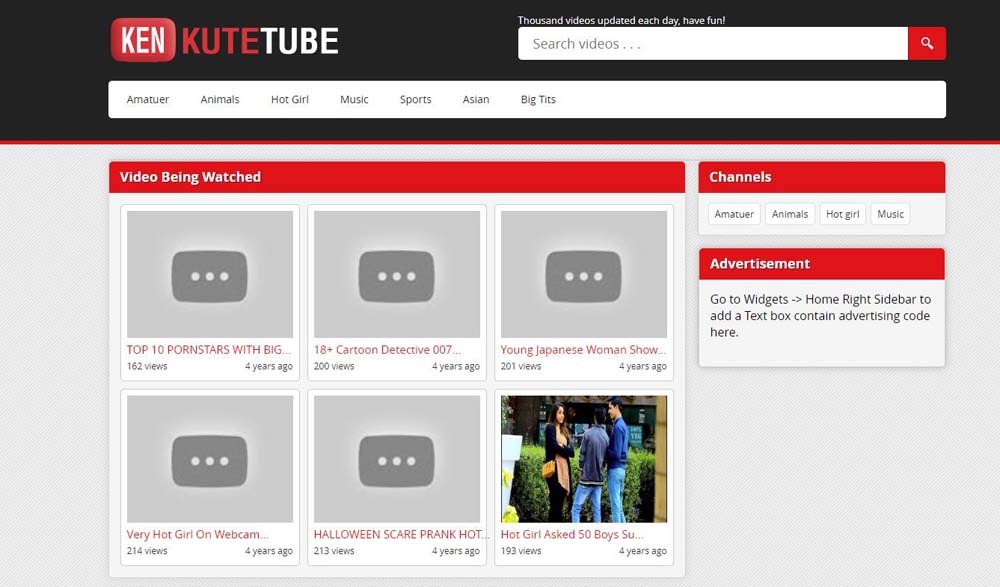Click the '193 views' count text
Image resolution: width=1000 pixels, height=587 pixels.
pyautogui.click(x=520, y=551)
